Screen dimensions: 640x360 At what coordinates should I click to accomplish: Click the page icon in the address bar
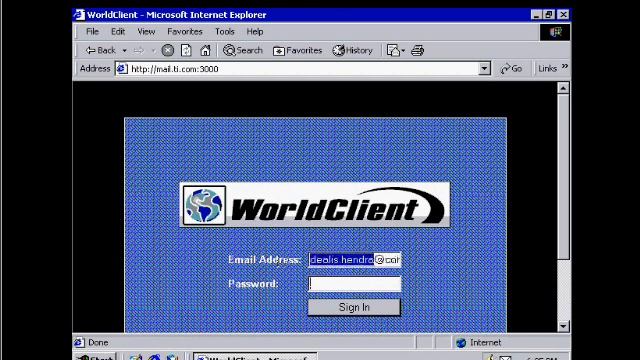pyautogui.click(x=122, y=69)
